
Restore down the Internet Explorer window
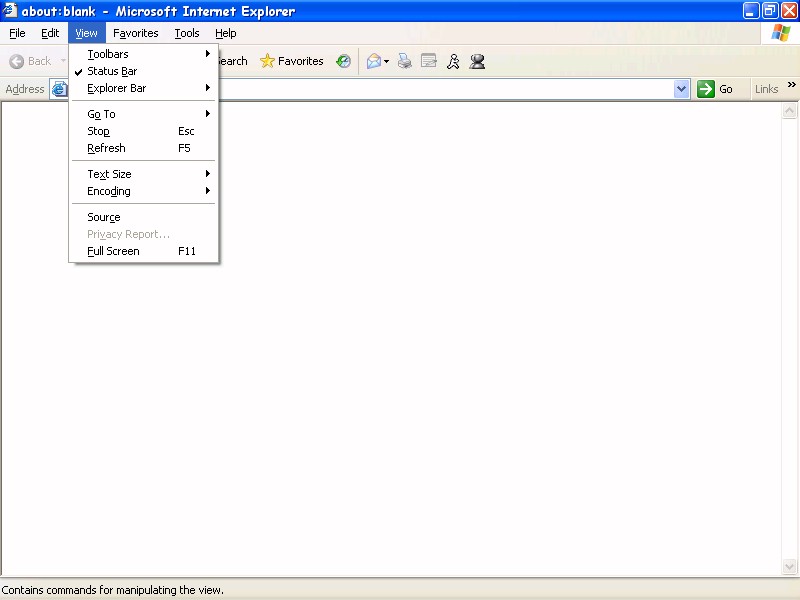770,11
